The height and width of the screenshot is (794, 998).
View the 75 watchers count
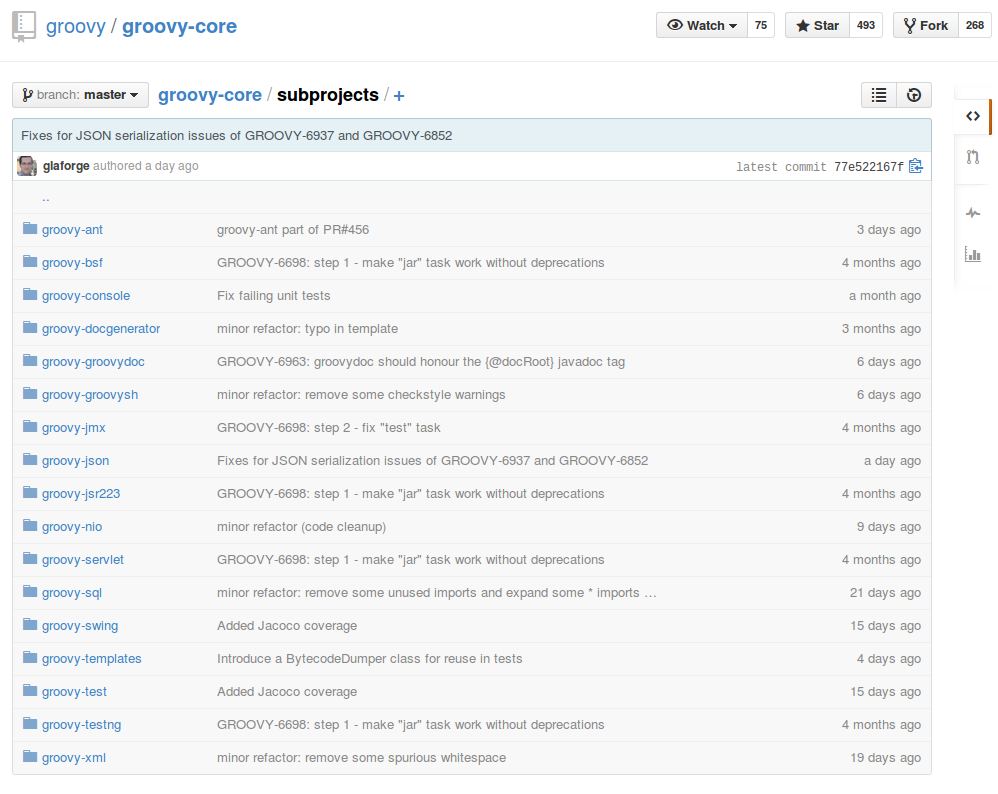pyautogui.click(x=761, y=25)
